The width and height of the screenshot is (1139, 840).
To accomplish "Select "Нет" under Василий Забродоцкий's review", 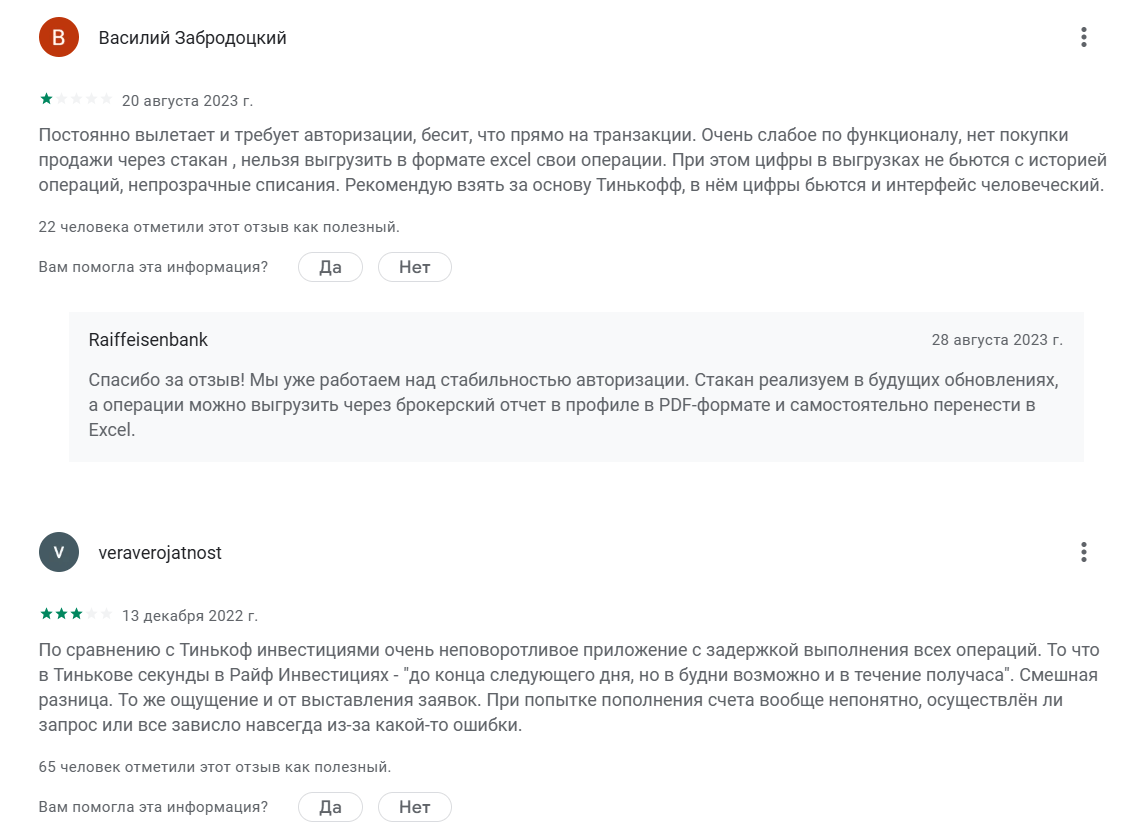I will pos(415,267).
